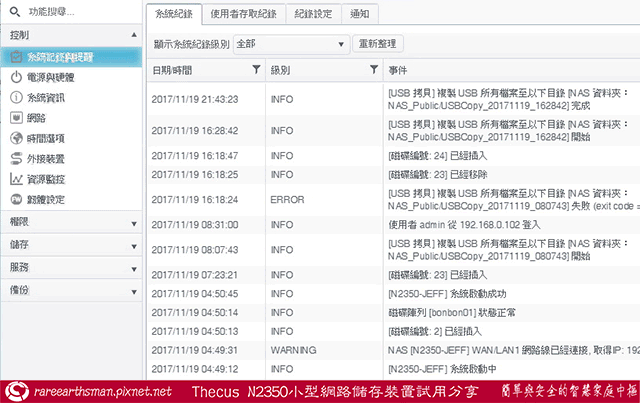Click the 功能搜尋 search input field
The height and width of the screenshot is (403, 640).
pos(75,13)
